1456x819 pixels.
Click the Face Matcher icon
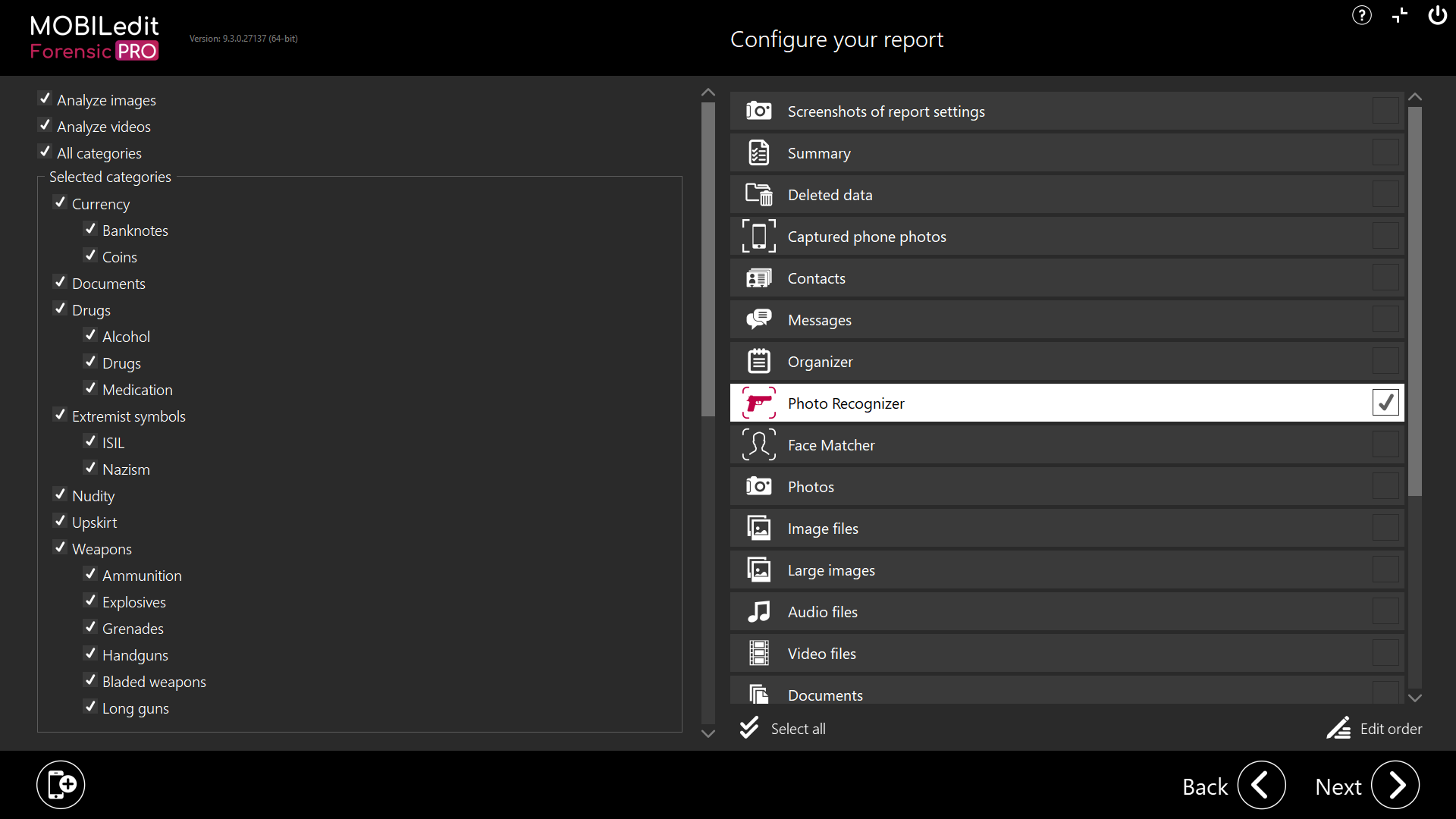(758, 445)
